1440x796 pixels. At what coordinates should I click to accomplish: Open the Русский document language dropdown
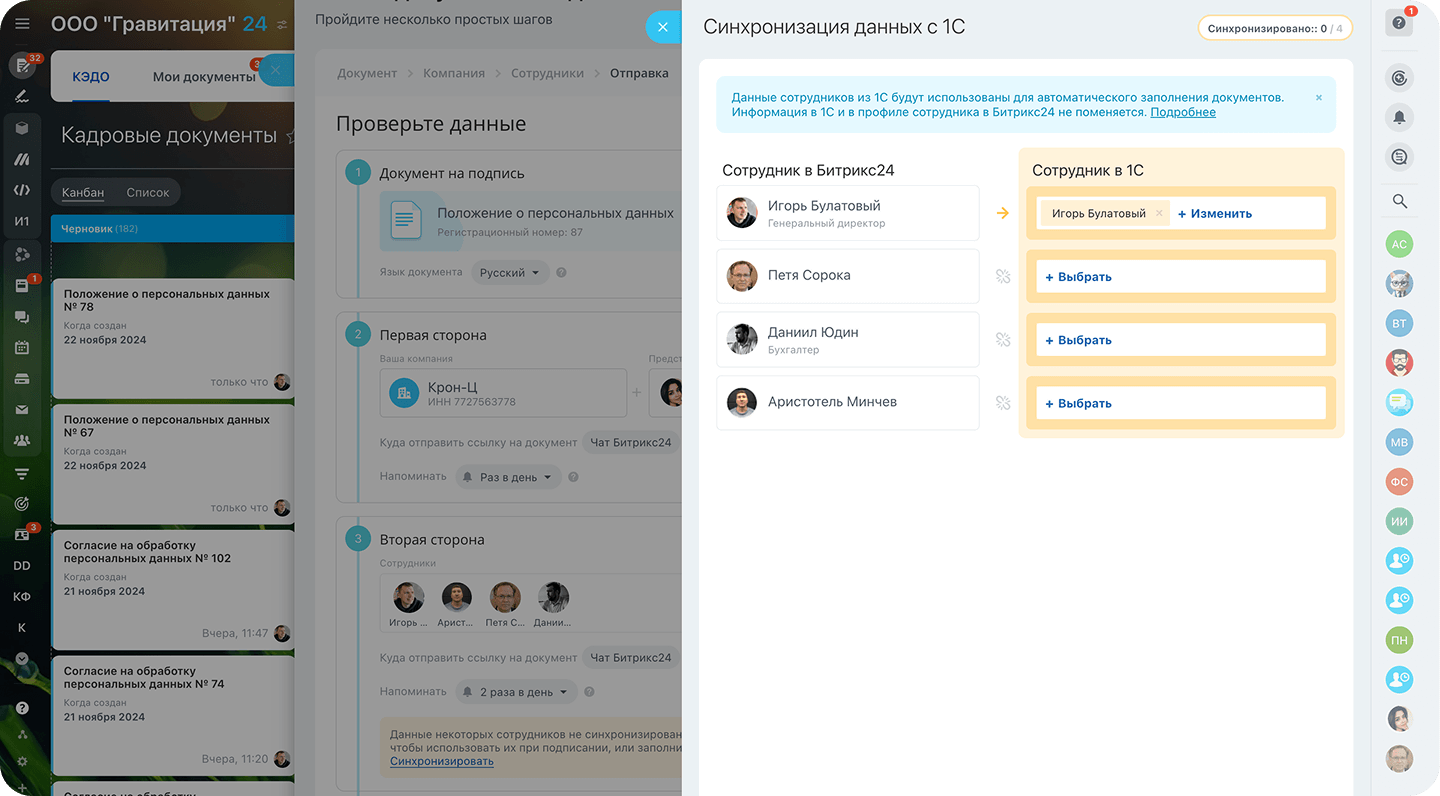pos(510,272)
